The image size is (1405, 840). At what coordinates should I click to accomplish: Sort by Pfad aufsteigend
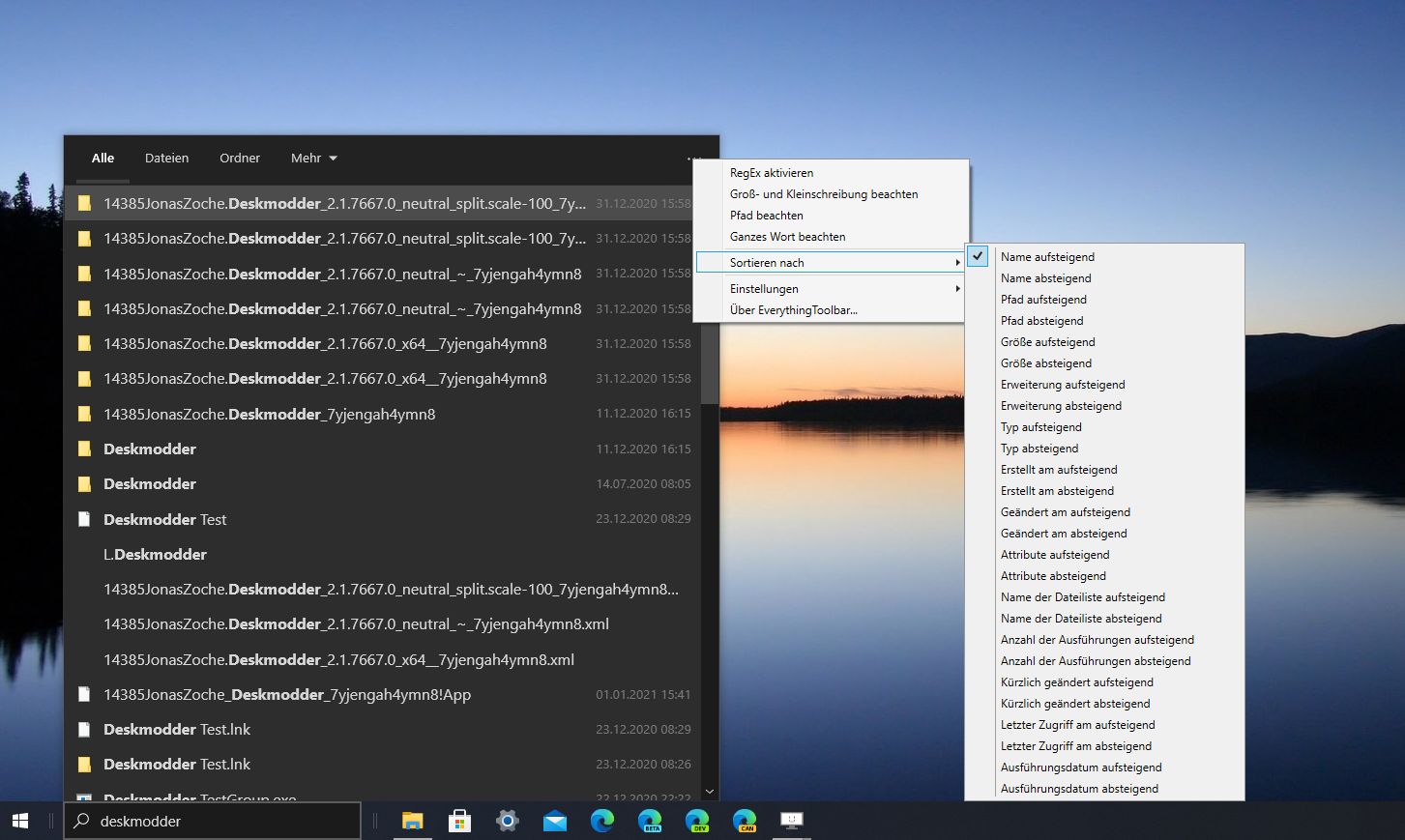1104,300
